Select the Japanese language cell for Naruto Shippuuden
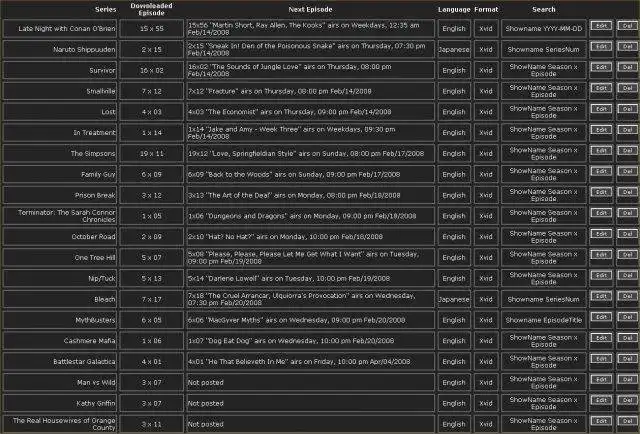640x434 pixels. pyautogui.click(x=454, y=49)
